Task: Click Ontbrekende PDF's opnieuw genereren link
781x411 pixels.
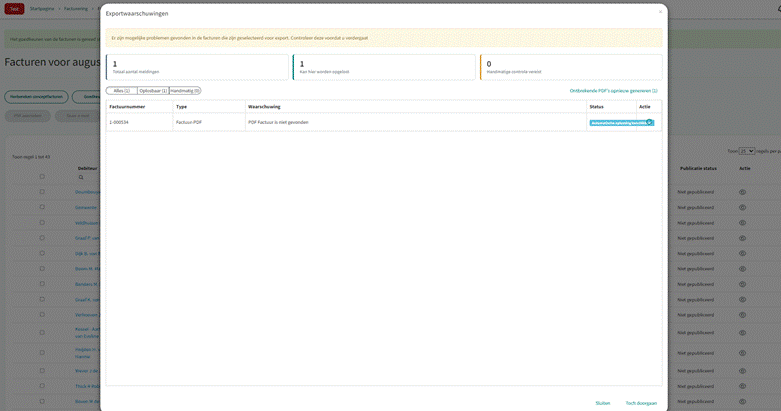Action: [614, 91]
